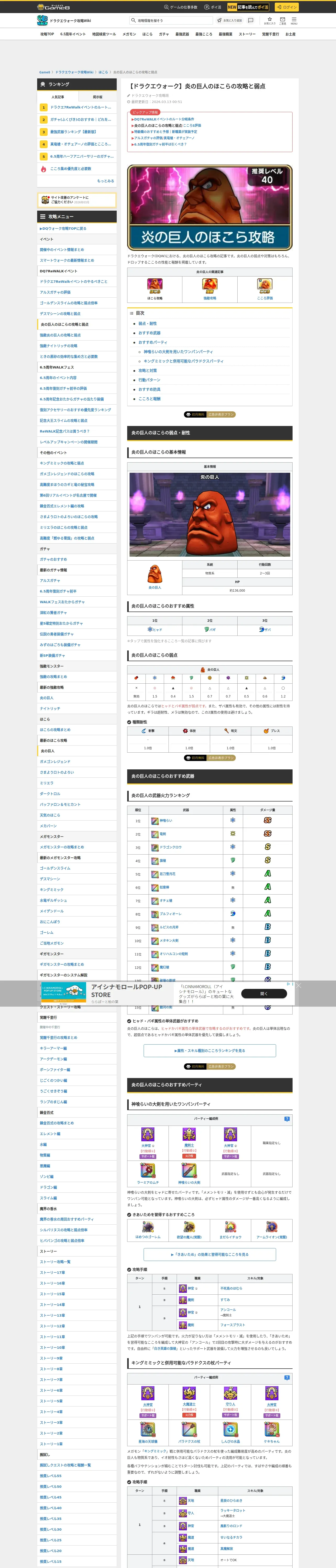
Task: Open ガチャのおすすめ sidebar link
Action: [x=54, y=560]
